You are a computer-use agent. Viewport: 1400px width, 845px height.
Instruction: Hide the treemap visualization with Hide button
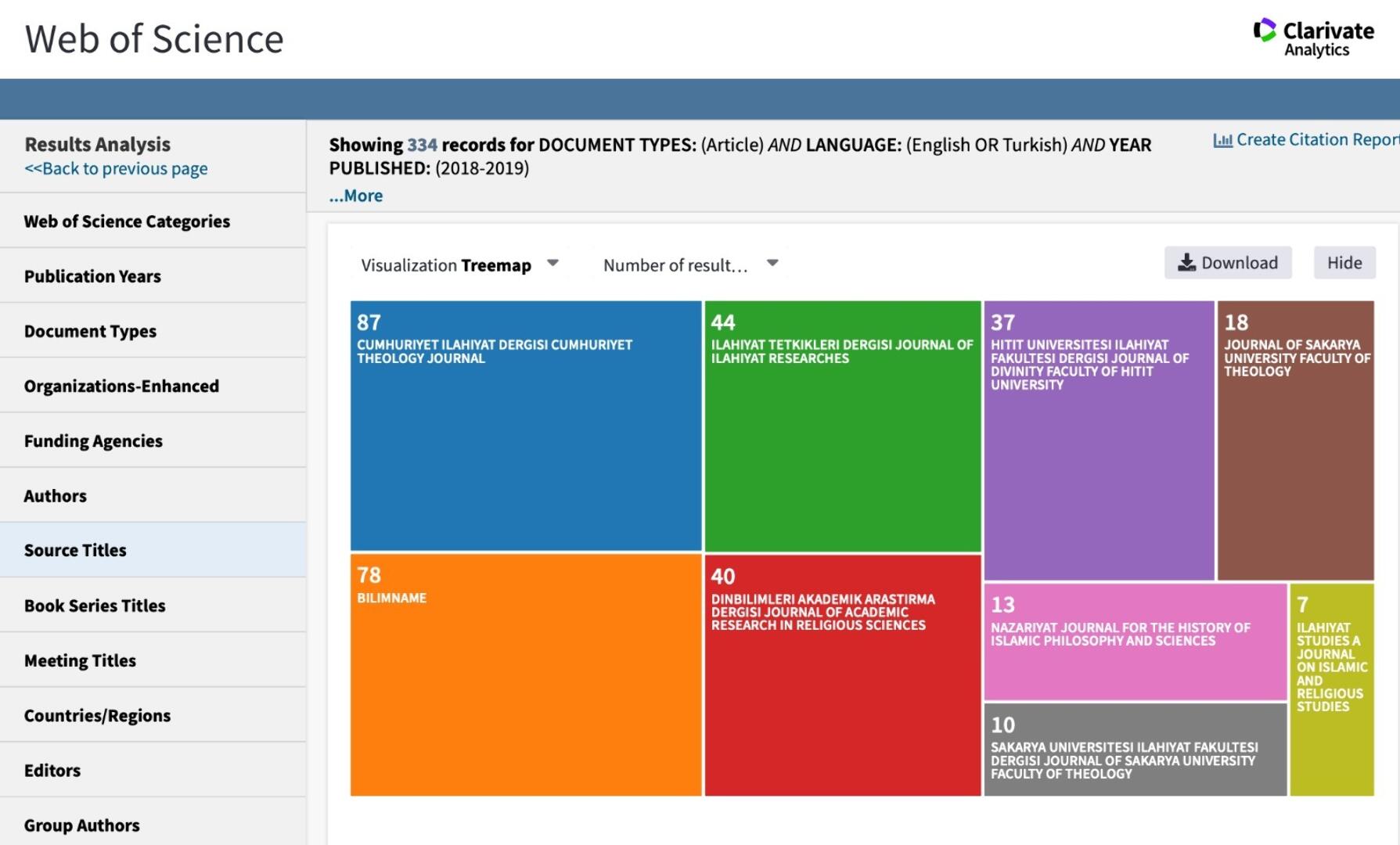click(1344, 263)
